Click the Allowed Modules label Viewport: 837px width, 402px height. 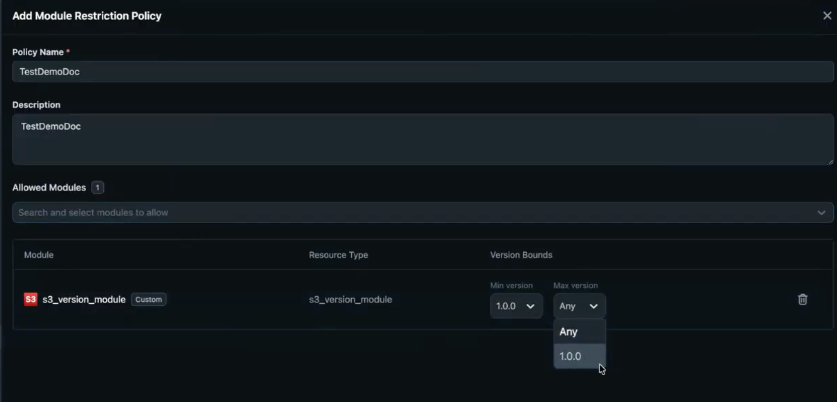coord(49,187)
